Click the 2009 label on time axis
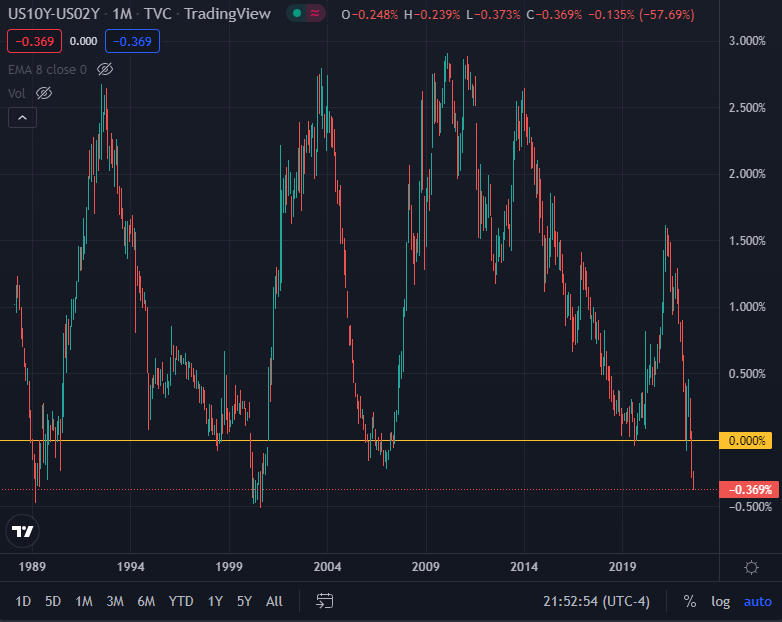Viewport: 782px width, 622px height. 425,567
